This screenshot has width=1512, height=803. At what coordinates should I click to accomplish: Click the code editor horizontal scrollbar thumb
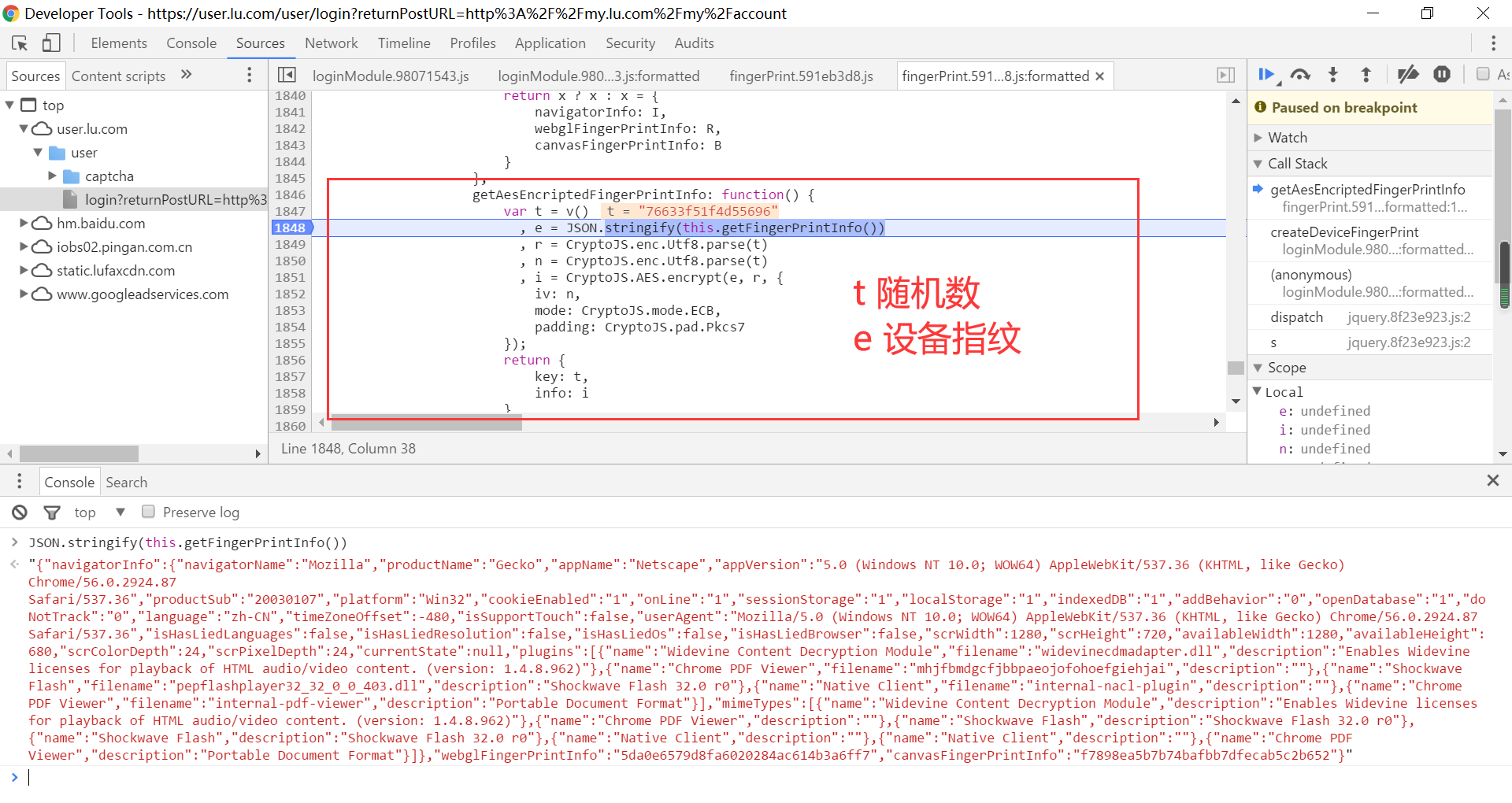click(x=427, y=423)
